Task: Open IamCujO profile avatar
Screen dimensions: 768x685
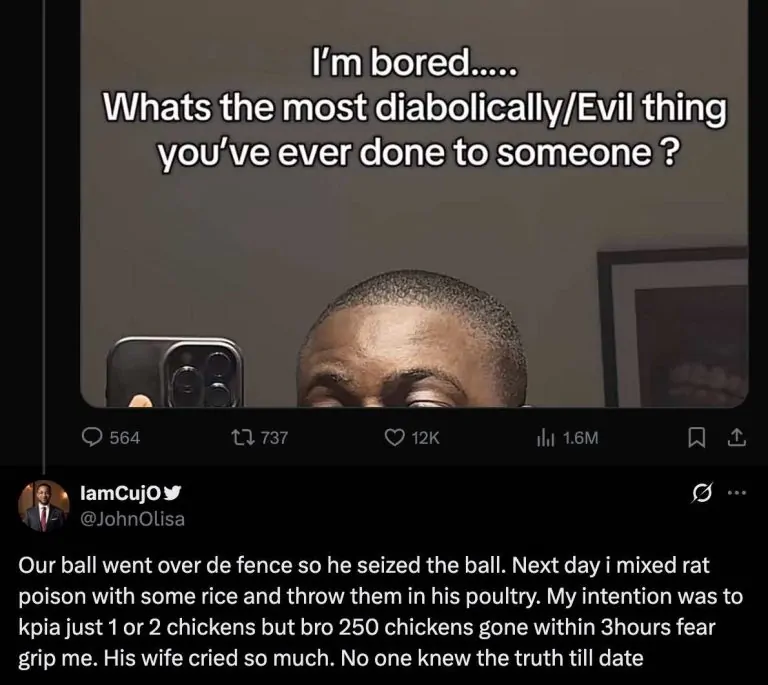Action: tap(44, 506)
